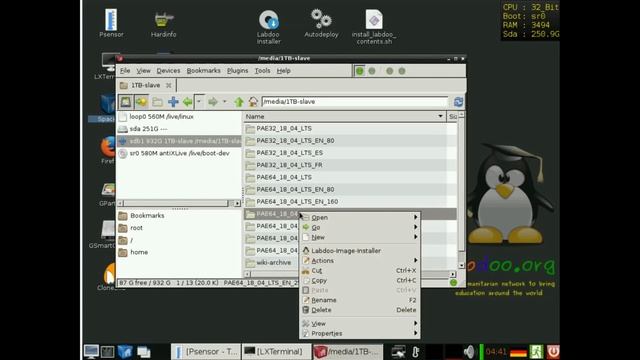640x360 pixels.
Task: Click the path field /media/1TB-slave
Action: pos(354,102)
